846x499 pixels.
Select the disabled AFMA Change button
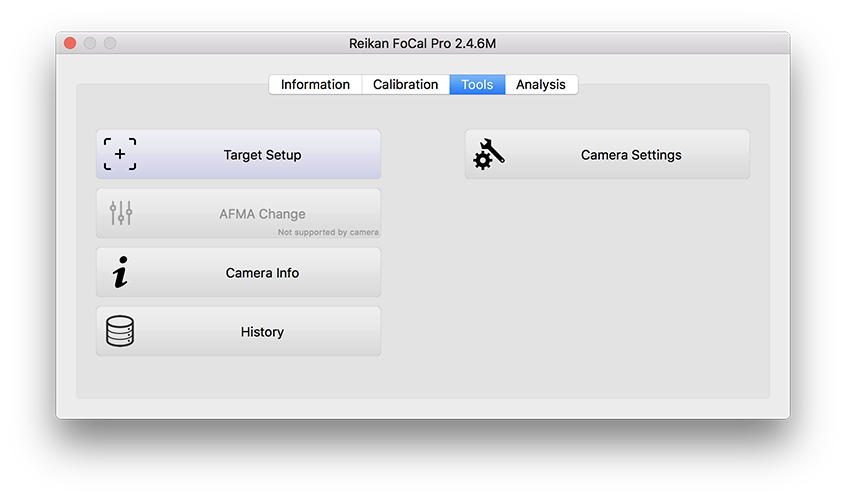(238, 213)
